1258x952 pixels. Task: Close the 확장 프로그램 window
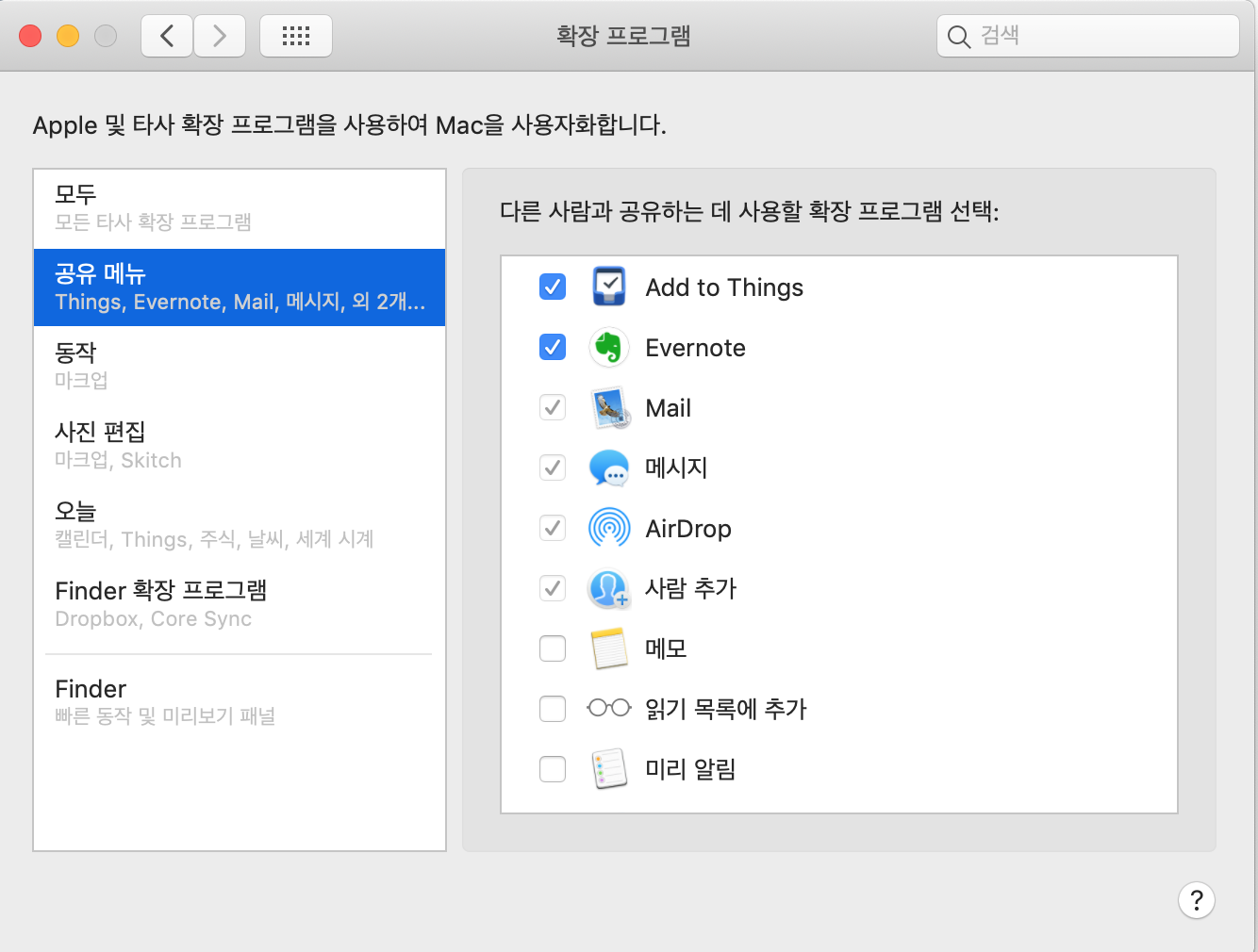click(x=30, y=36)
